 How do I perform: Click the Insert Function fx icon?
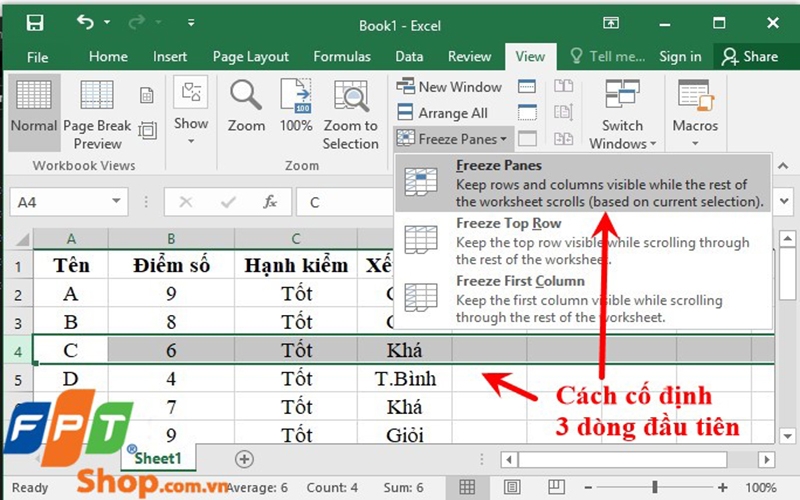pyautogui.click(x=270, y=202)
